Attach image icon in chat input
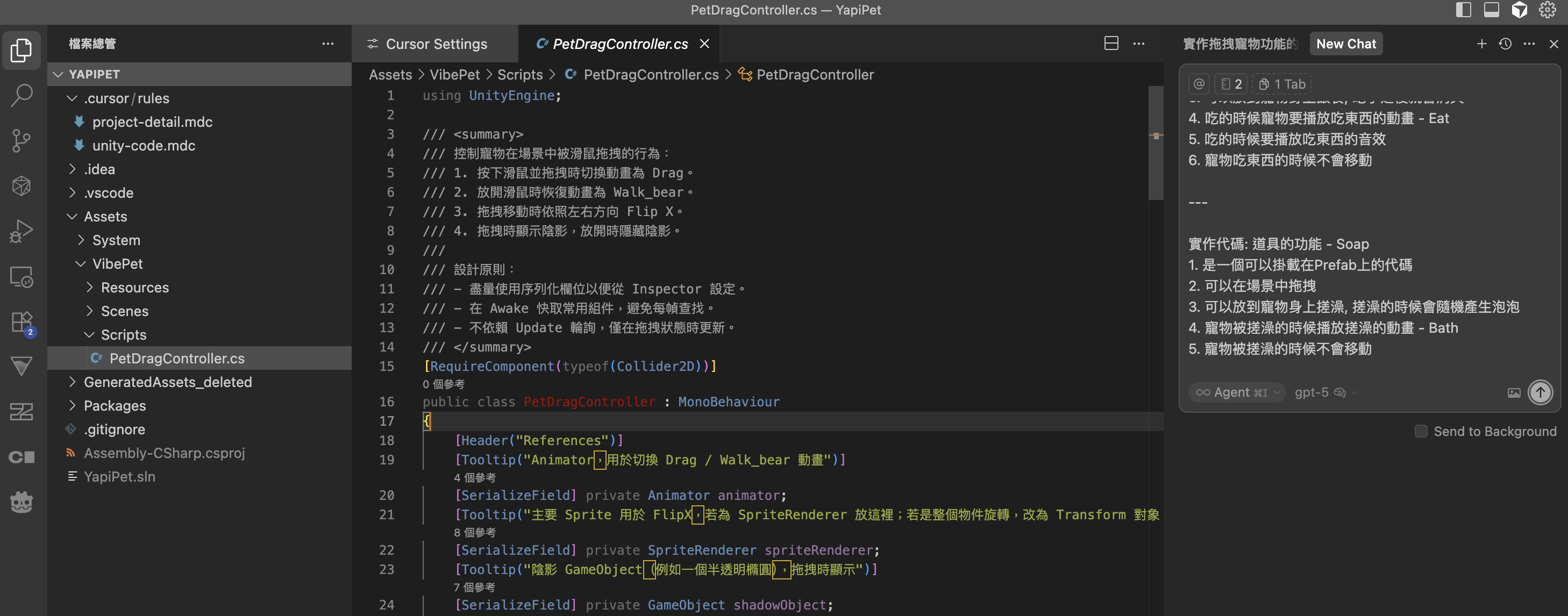Image resolution: width=1568 pixels, height=616 pixels. coord(1514,392)
